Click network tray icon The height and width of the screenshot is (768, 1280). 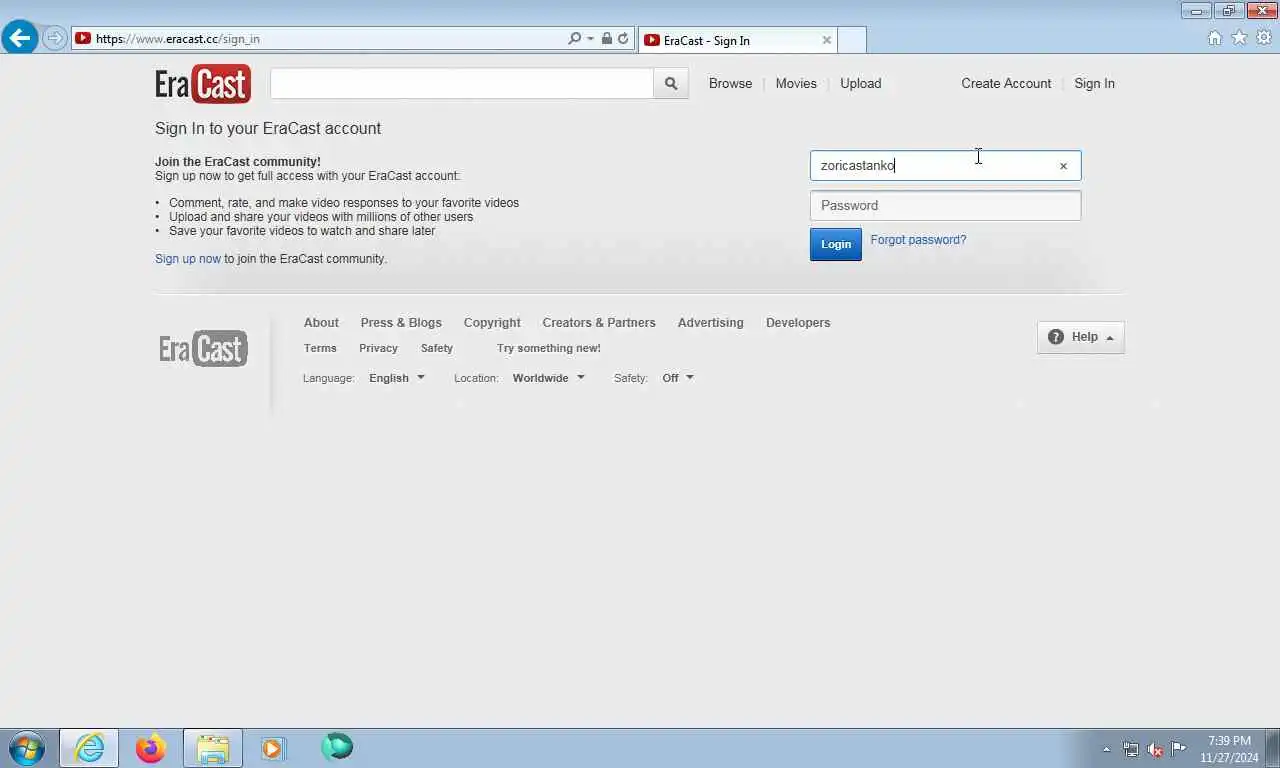click(1131, 749)
